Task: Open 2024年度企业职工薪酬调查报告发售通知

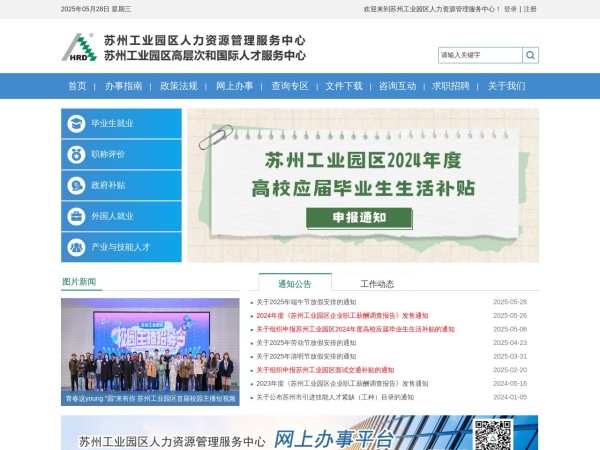Action: pos(342,316)
